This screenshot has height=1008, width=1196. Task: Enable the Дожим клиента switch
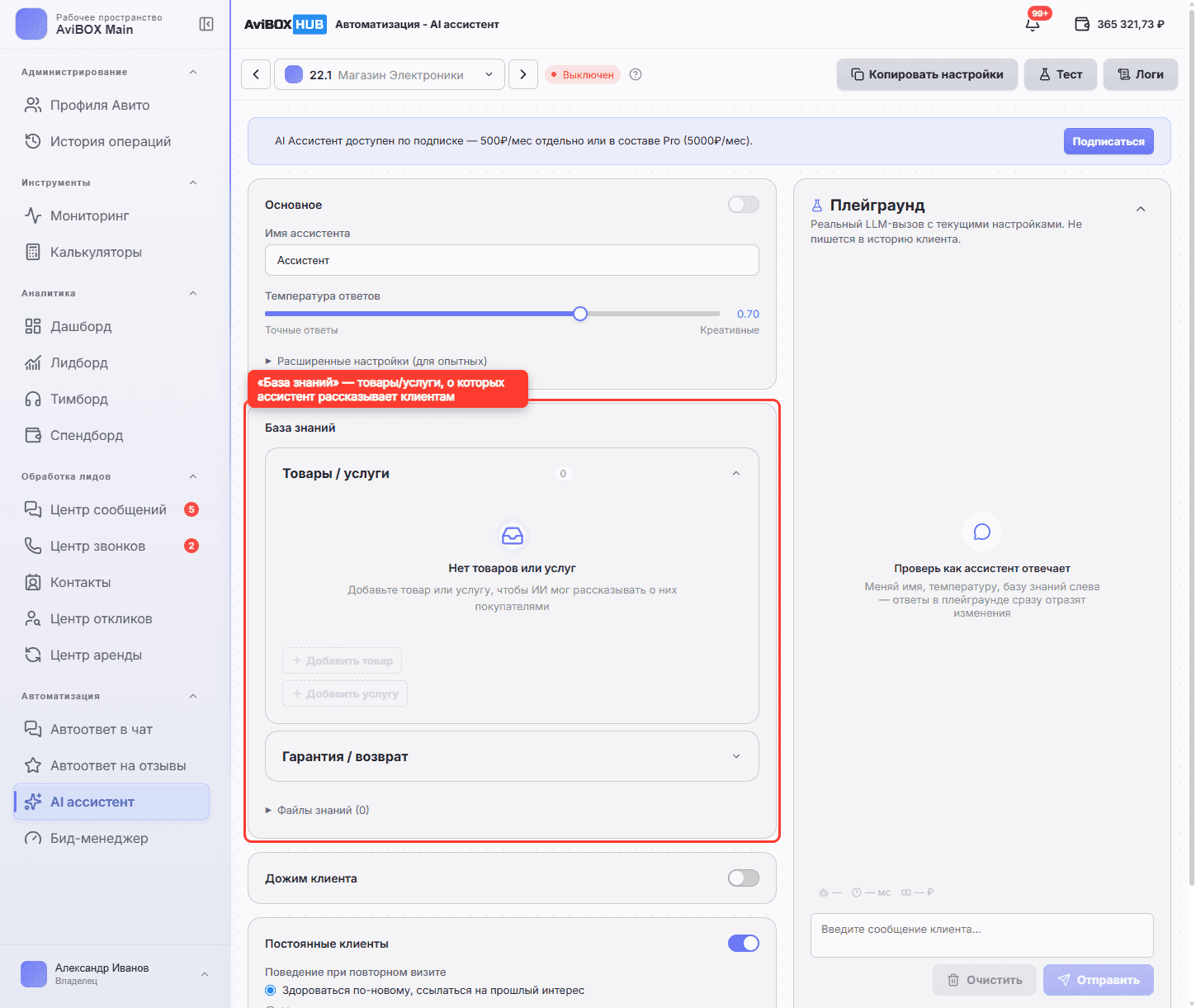(744, 878)
